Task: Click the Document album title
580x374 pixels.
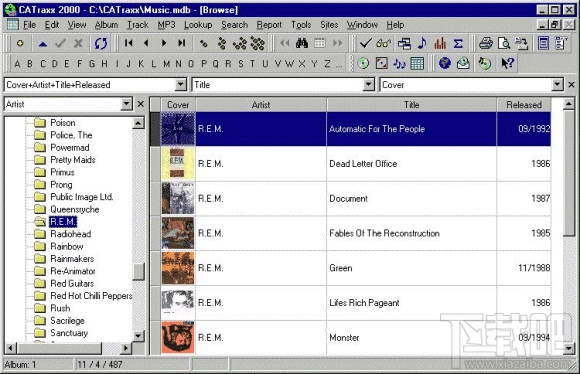Action: pyautogui.click(x=348, y=199)
